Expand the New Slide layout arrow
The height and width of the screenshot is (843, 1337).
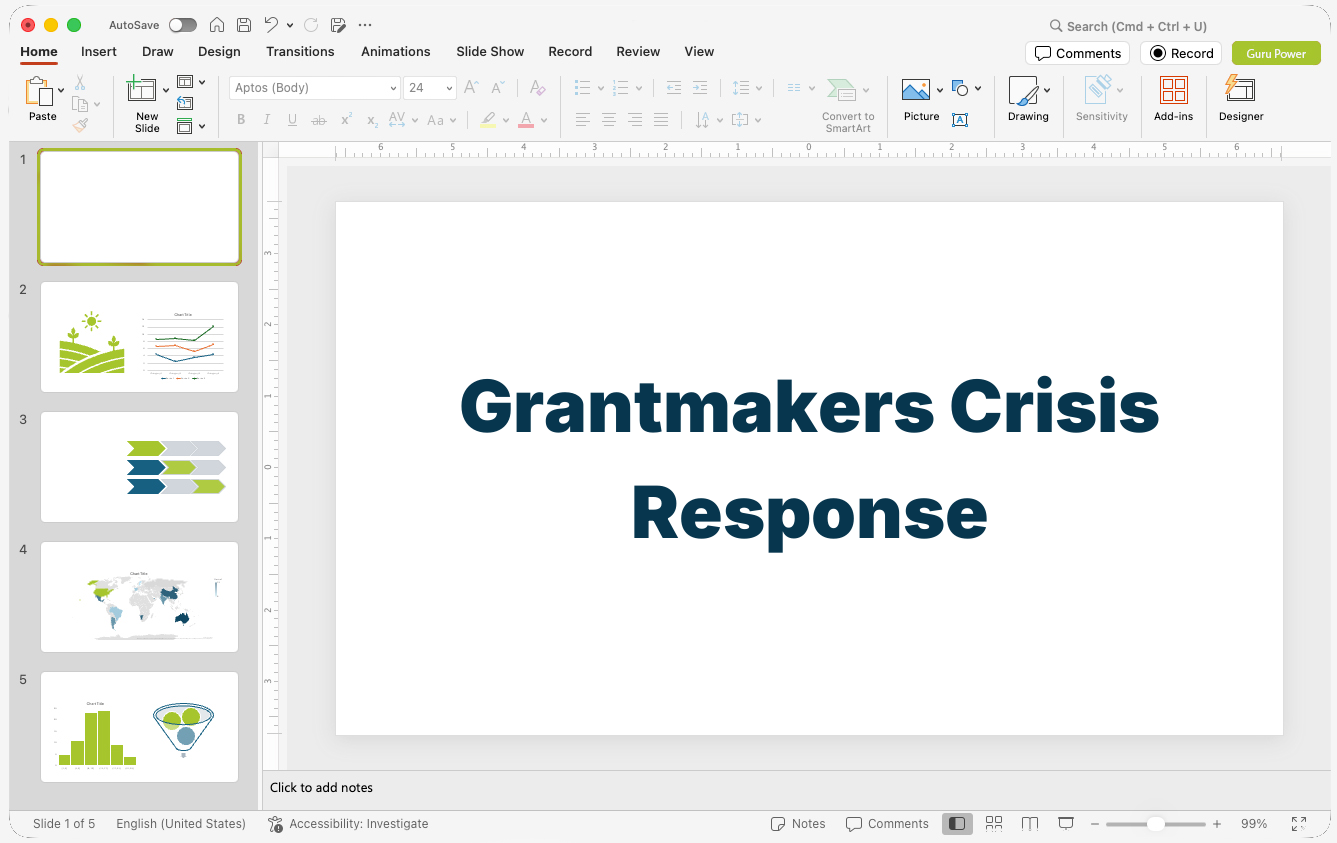point(166,90)
